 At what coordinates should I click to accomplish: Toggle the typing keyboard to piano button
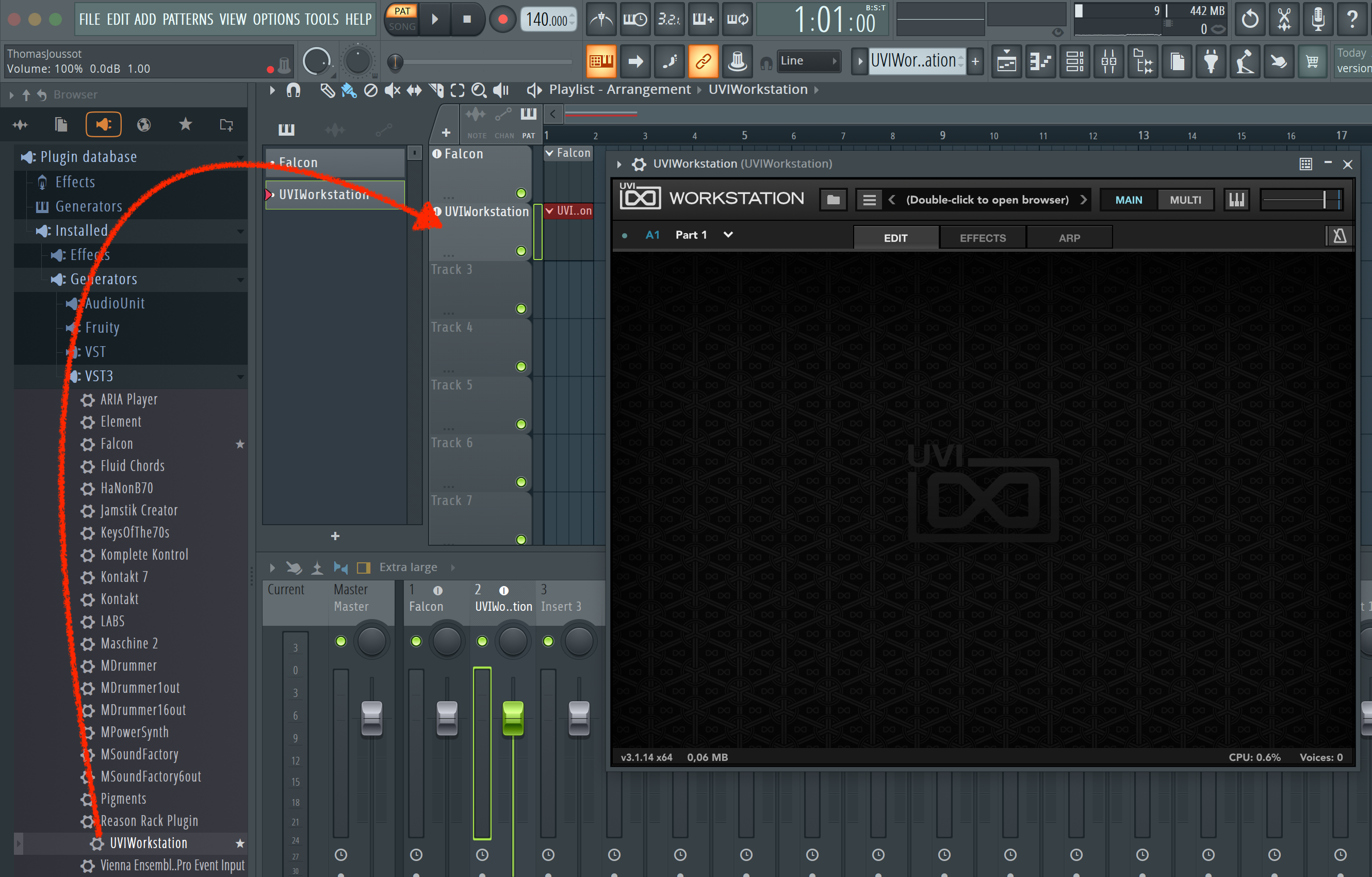tap(601, 61)
